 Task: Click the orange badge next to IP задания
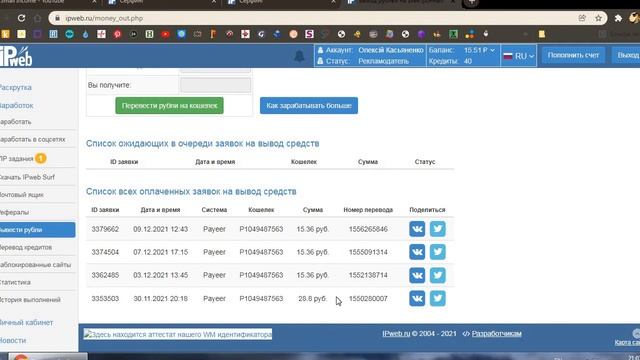pyautogui.click(x=40, y=158)
